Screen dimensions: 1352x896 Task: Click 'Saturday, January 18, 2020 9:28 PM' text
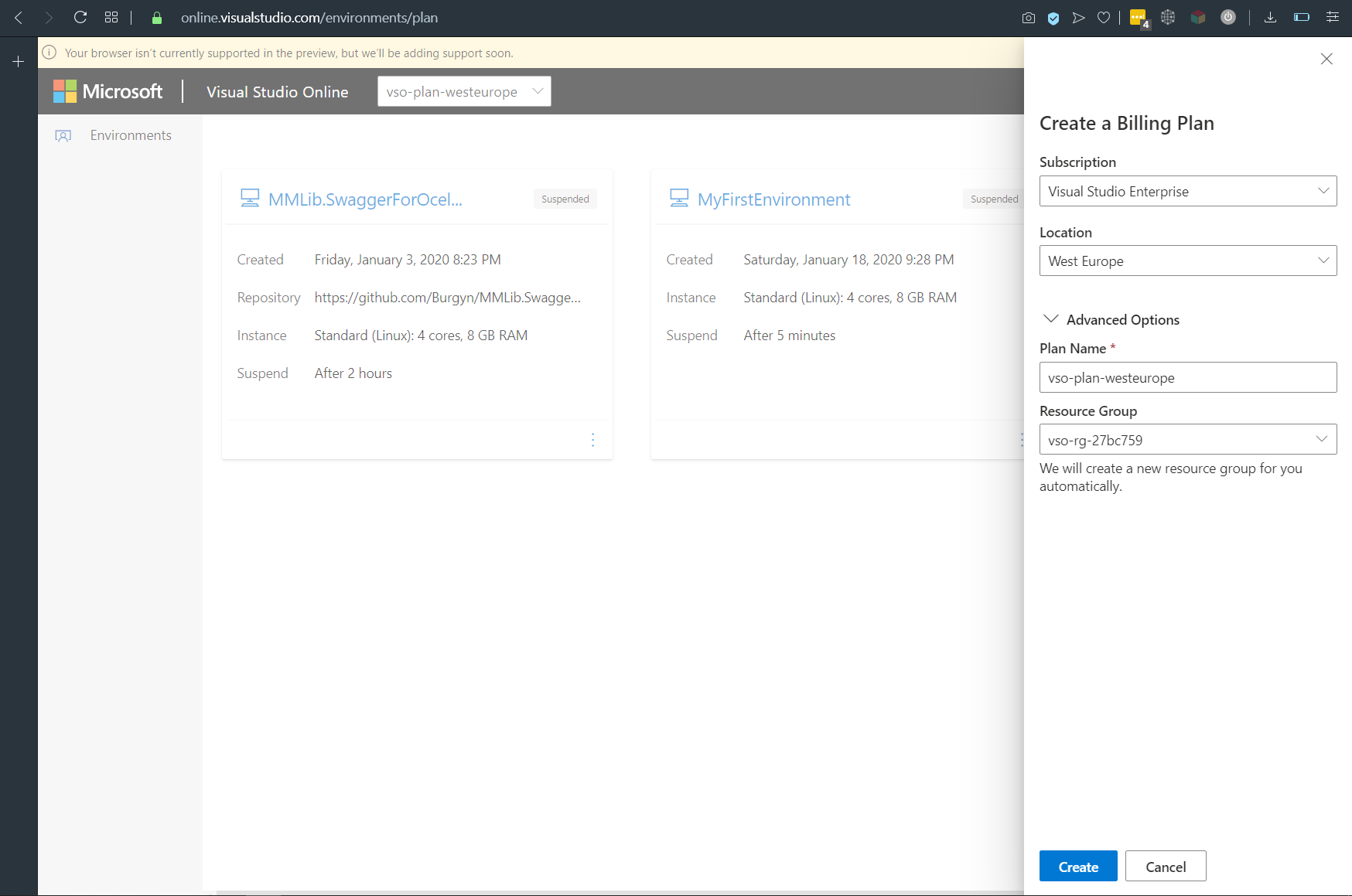pyautogui.click(x=848, y=260)
